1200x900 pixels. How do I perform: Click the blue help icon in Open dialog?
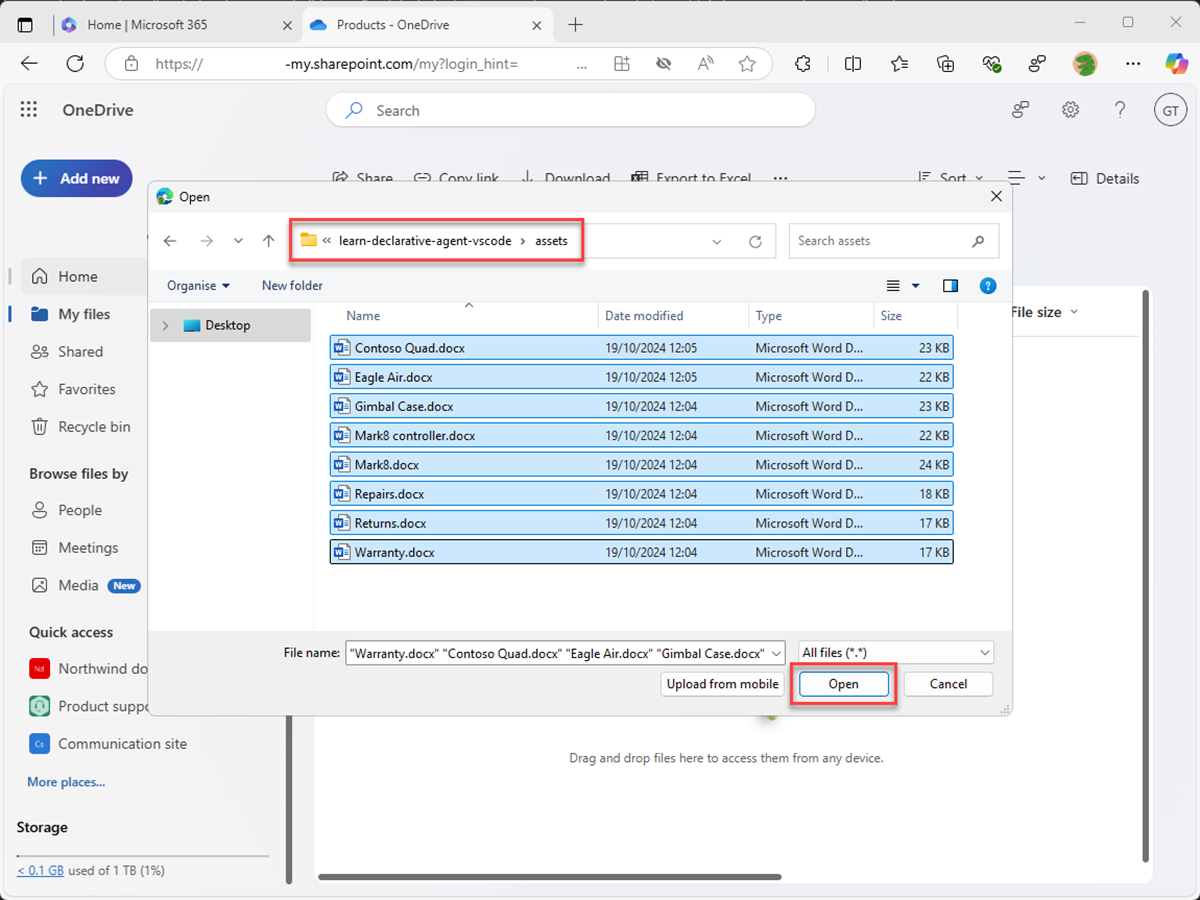[988, 286]
